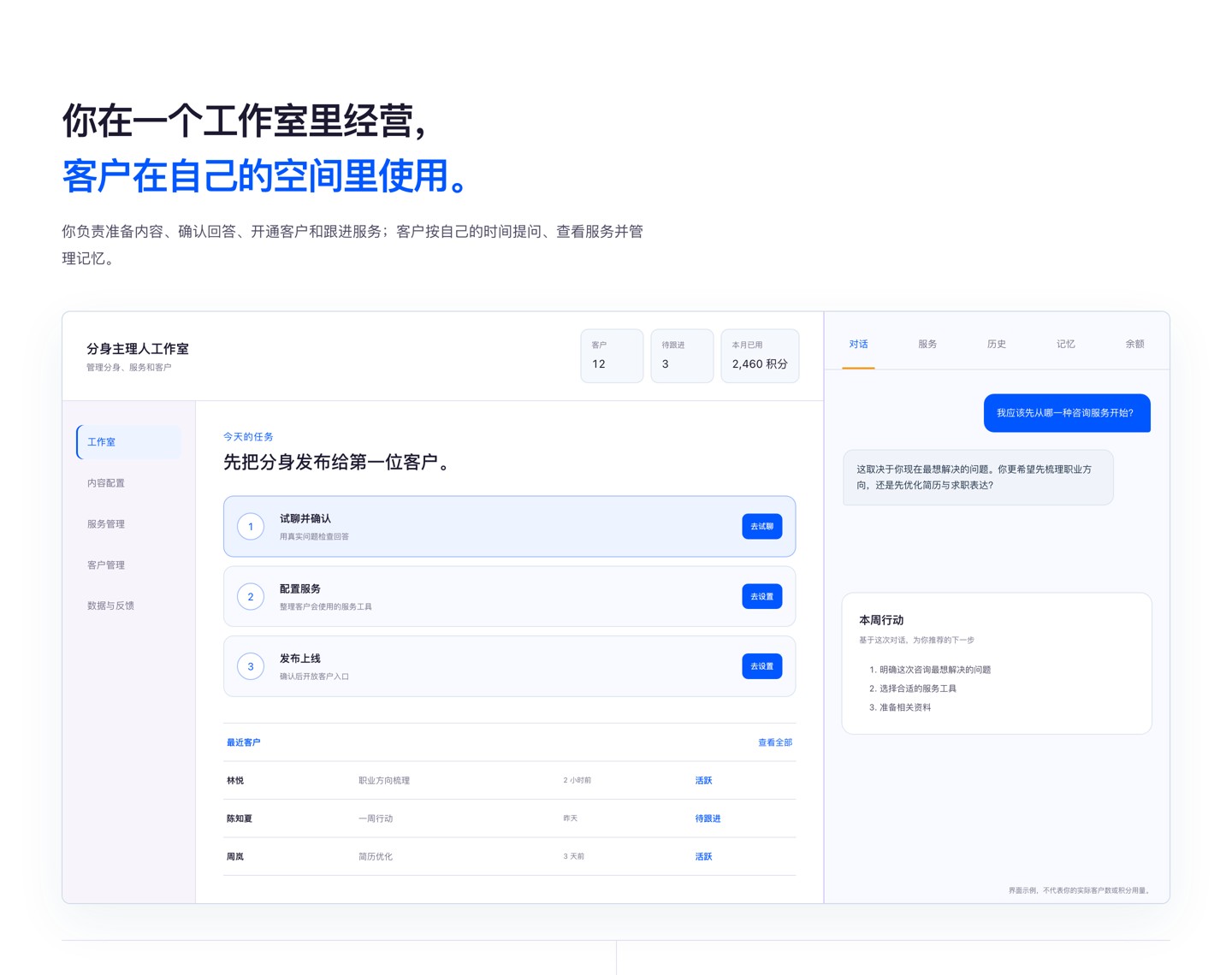The image size is (1232, 975).
Task: Open the 工作室 sidebar item
Action: coord(129,442)
